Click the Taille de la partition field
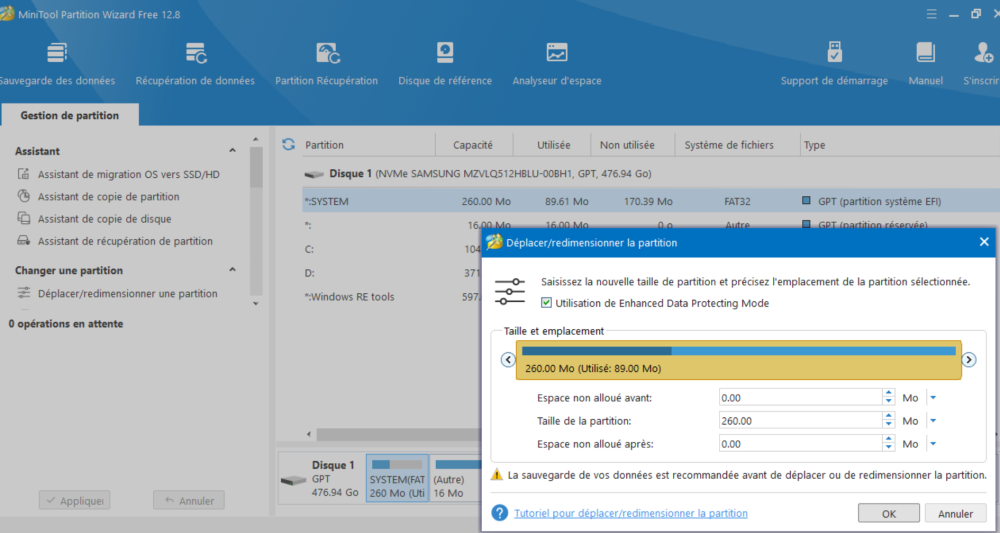The height and width of the screenshot is (533, 1000). click(x=798, y=421)
